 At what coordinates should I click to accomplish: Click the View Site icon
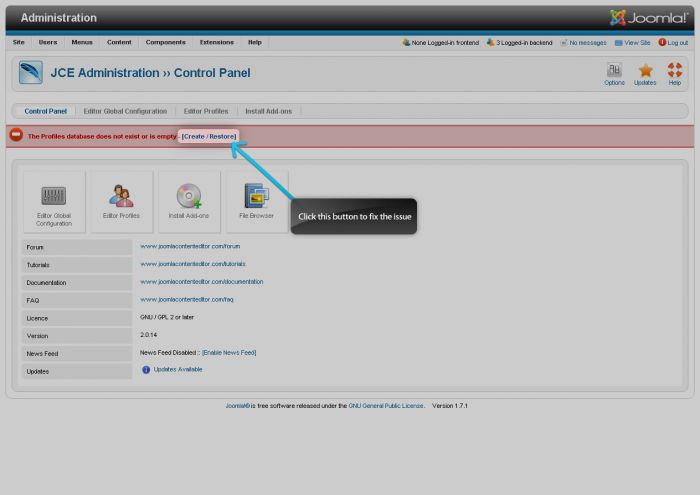618,43
